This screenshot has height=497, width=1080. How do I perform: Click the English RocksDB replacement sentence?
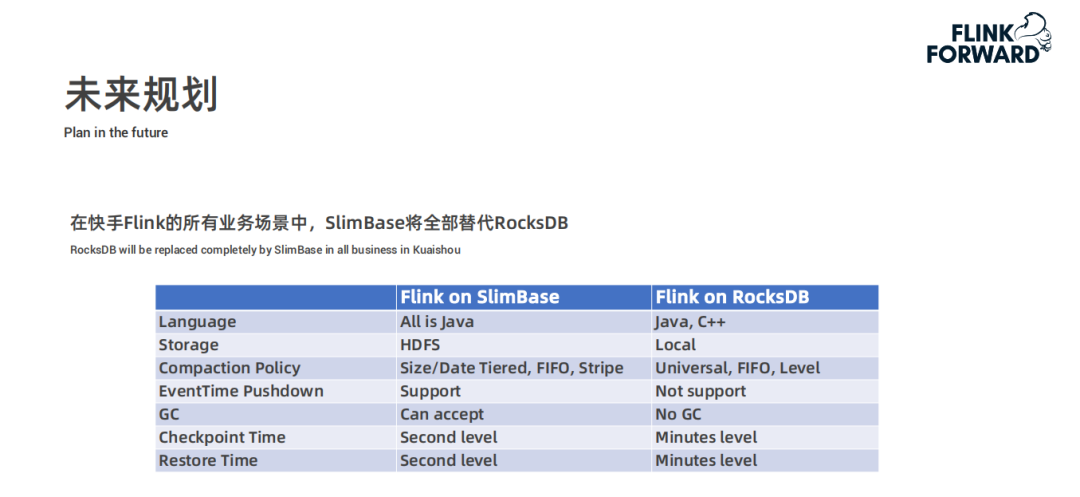click(x=265, y=250)
